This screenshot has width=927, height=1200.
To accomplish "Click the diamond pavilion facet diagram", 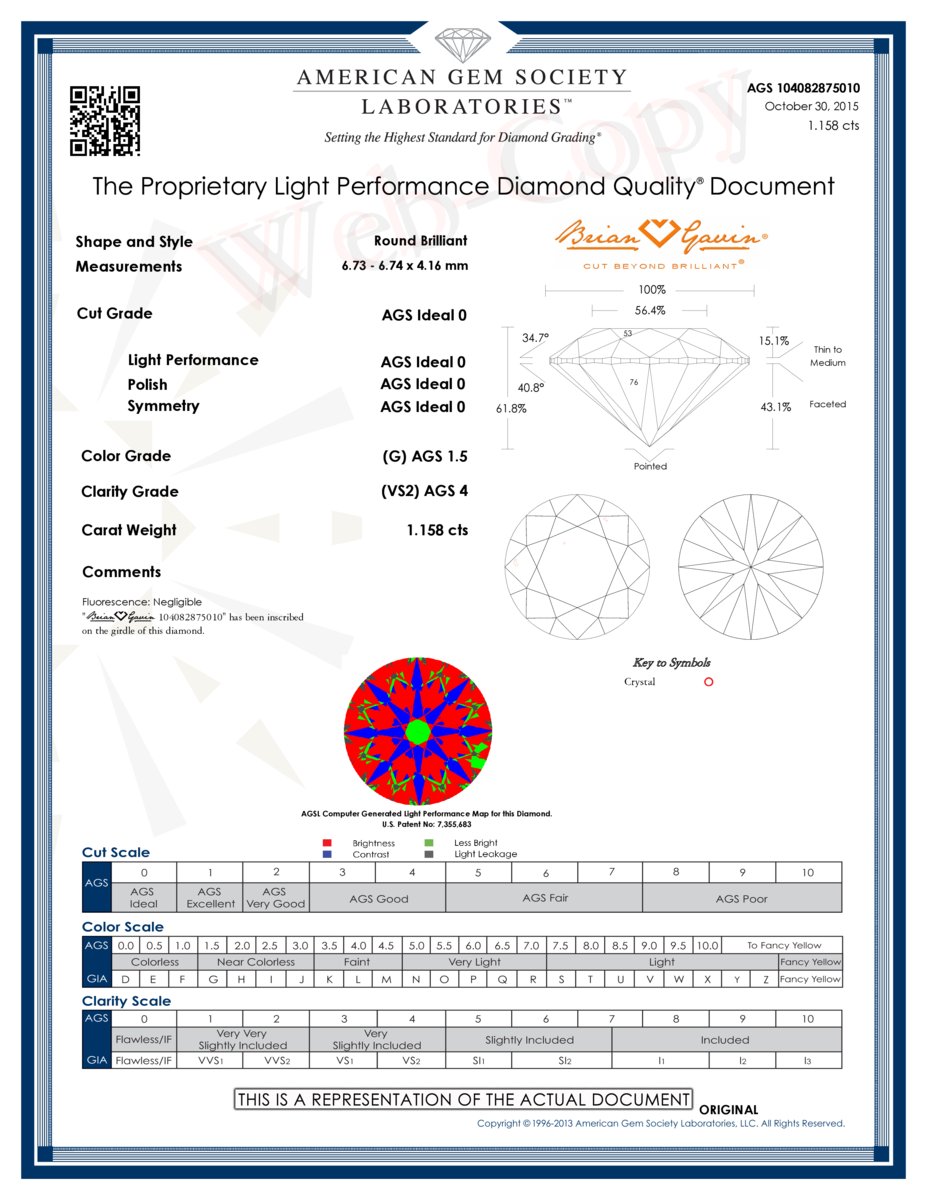I will (750, 567).
